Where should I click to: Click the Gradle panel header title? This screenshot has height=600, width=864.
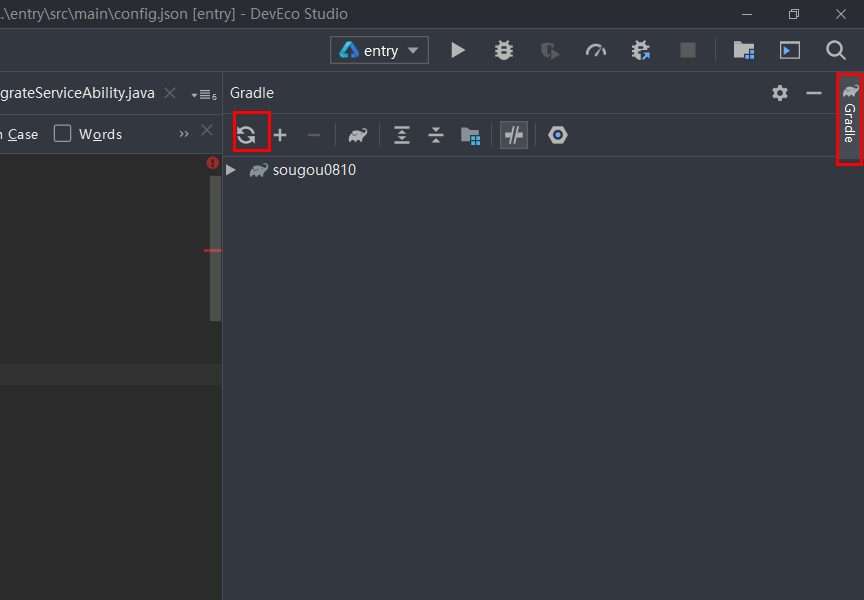point(252,93)
